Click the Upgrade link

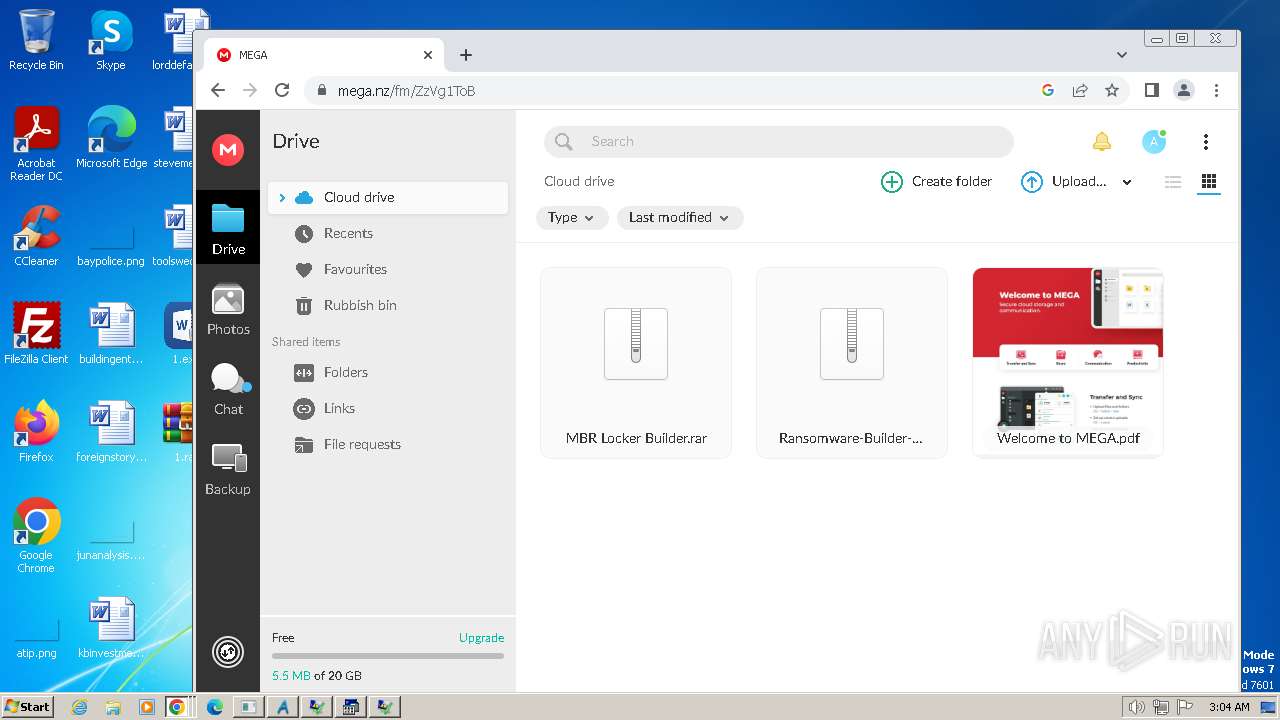pos(481,638)
